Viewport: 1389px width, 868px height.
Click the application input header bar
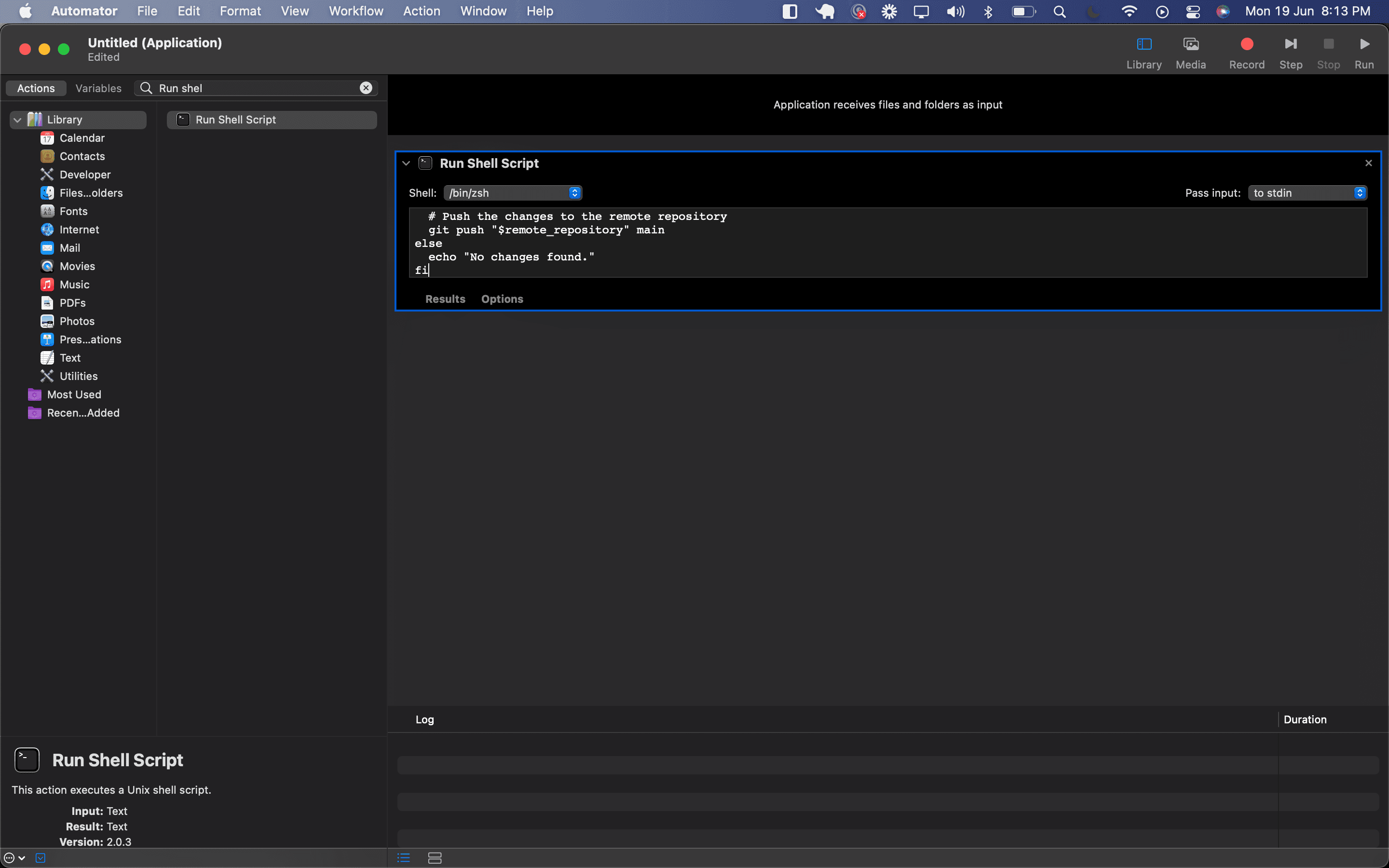[x=887, y=105]
